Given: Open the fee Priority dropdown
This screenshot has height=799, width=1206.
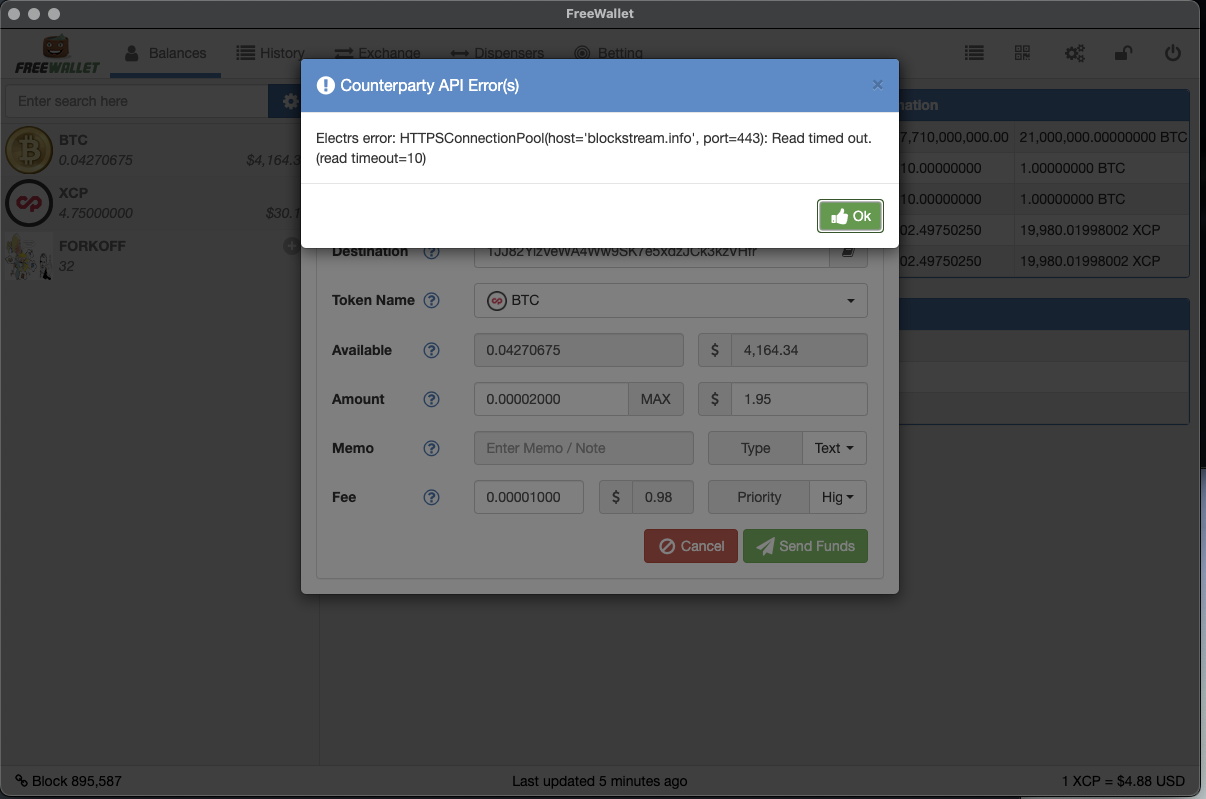Looking at the screenshot, I should pyautogui.click(x=838, y=497).
